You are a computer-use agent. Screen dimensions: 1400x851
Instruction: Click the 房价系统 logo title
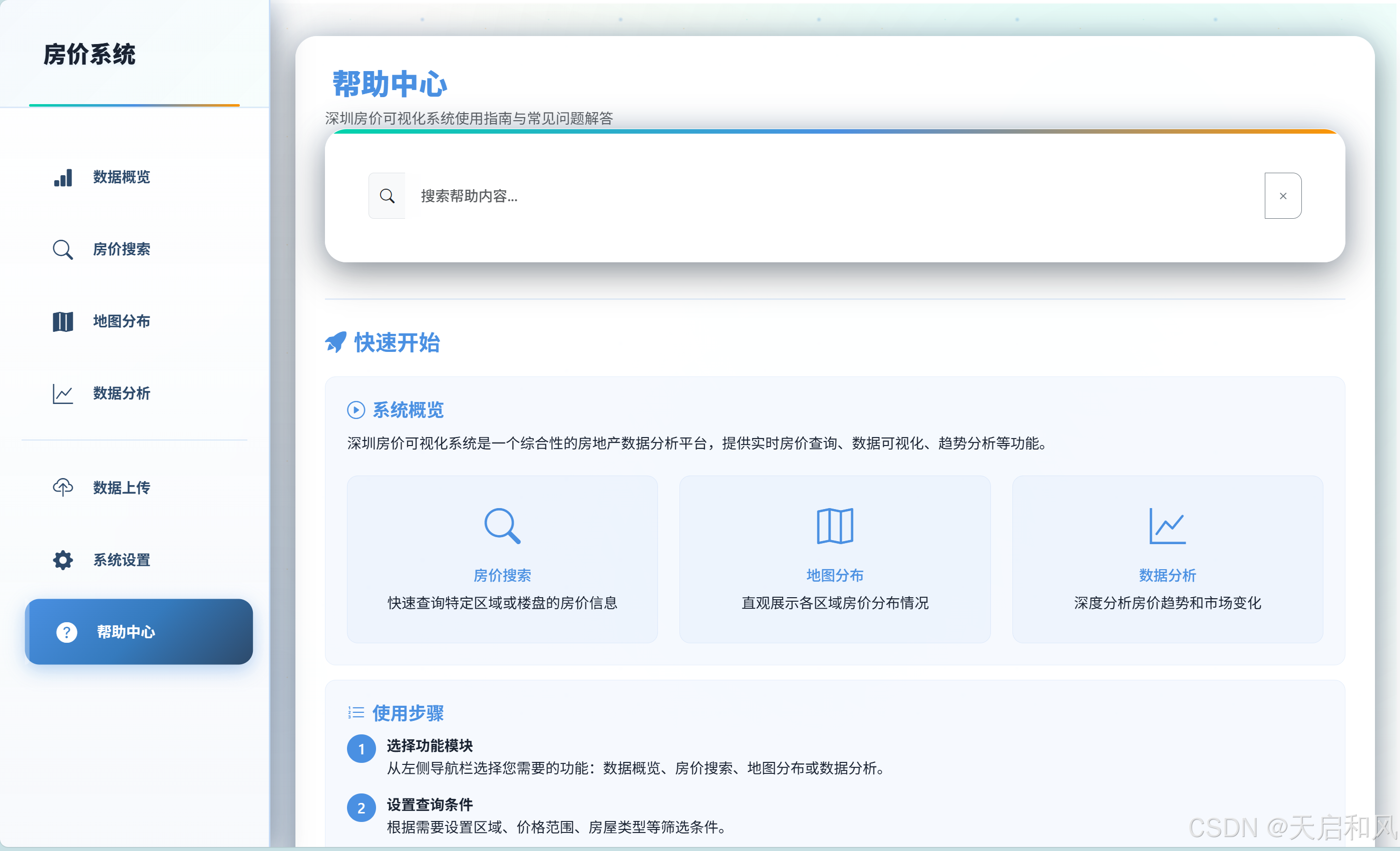[89, 55]
